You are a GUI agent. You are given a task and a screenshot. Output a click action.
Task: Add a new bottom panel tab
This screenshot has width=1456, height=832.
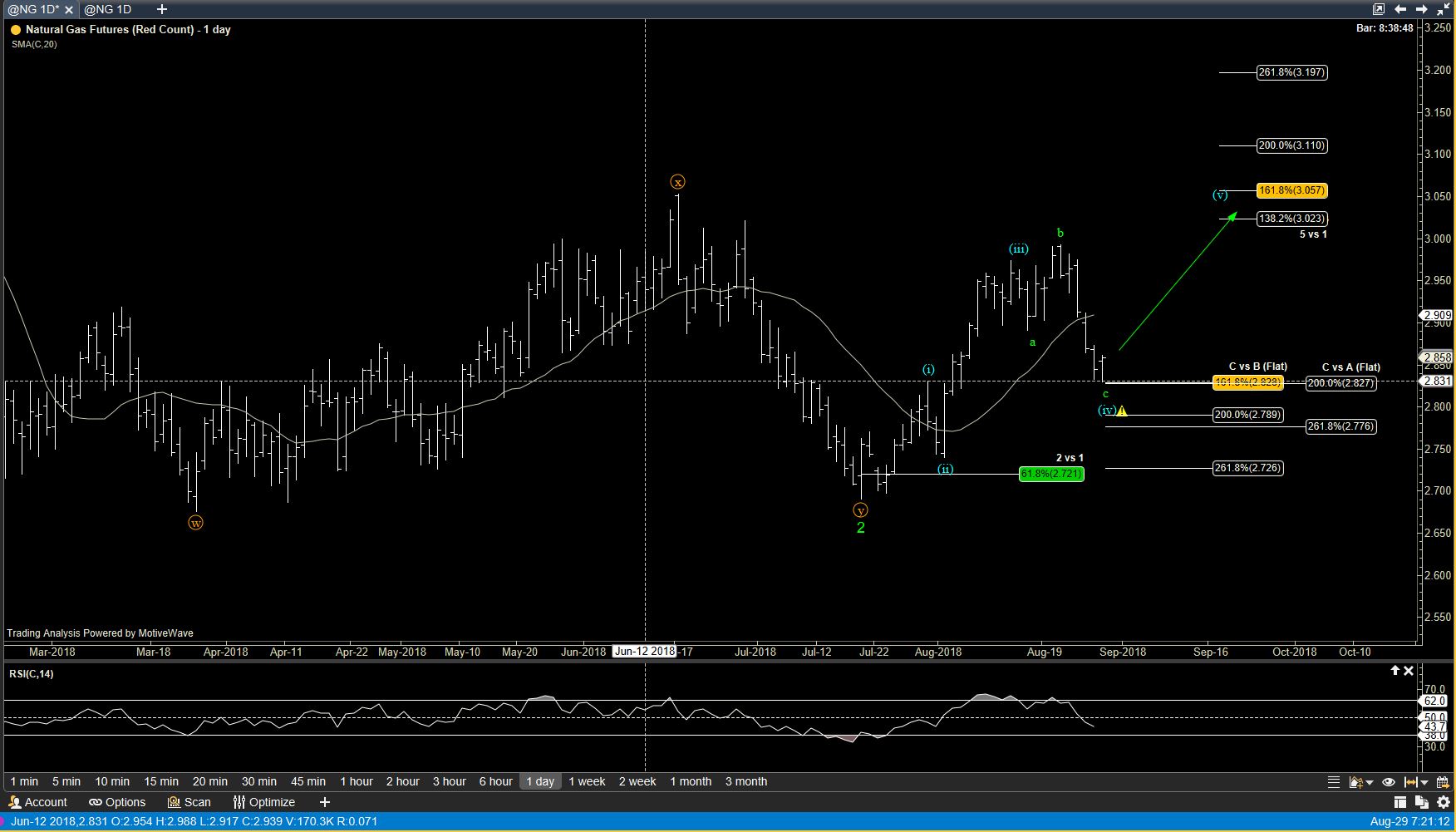point(325,802)
